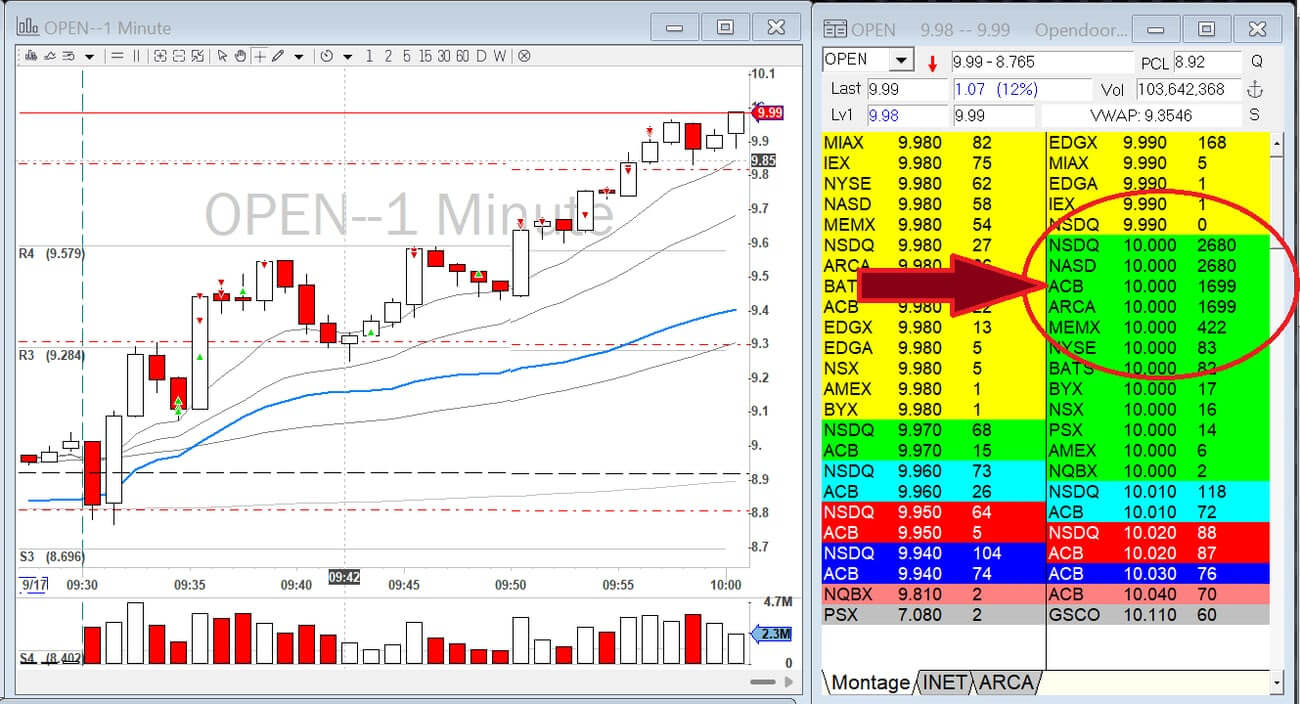
Task: Click the S button beside VWAP
Action: pyautogui.click(x=1254, y=115)
